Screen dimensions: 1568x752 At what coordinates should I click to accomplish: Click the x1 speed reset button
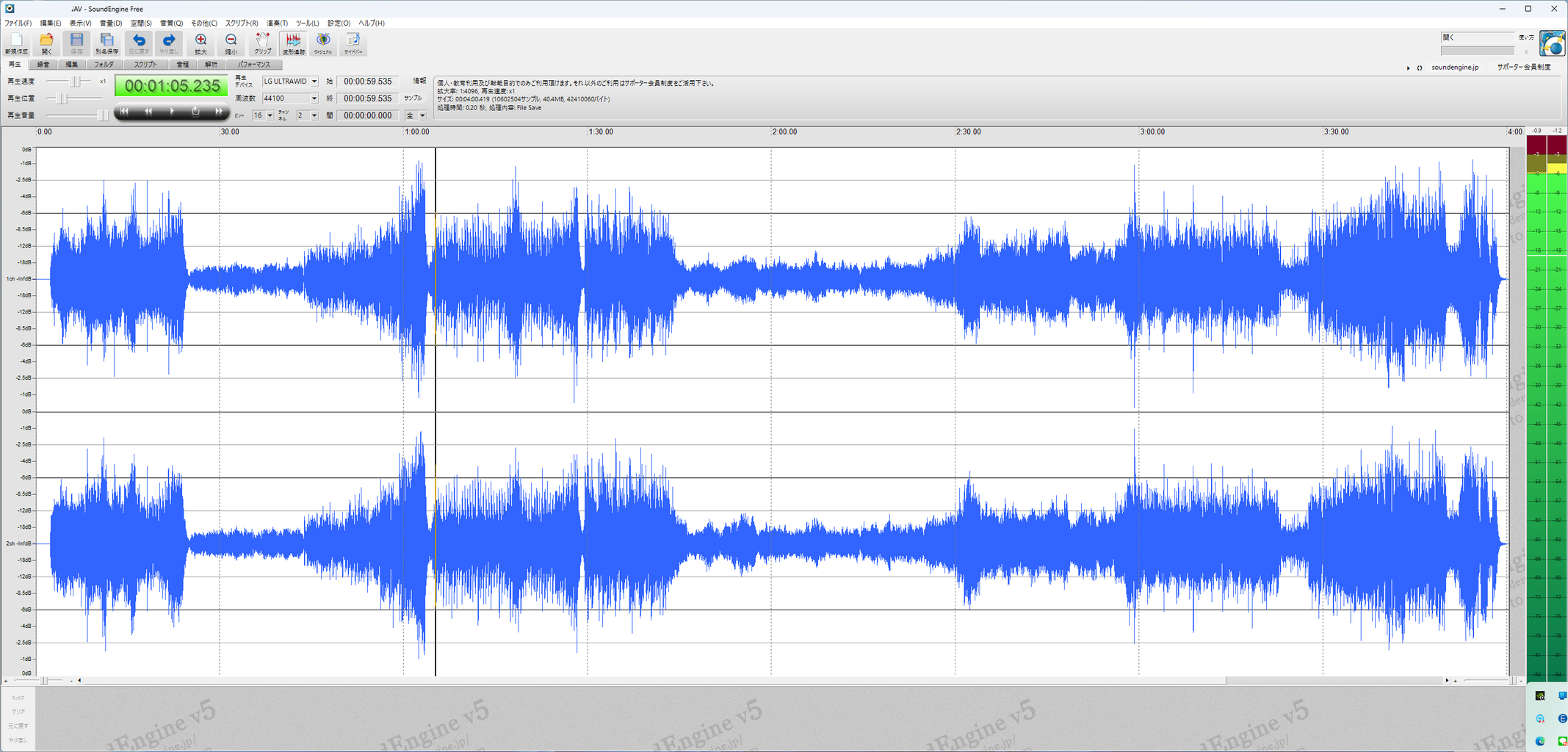[x=103, y=82]
